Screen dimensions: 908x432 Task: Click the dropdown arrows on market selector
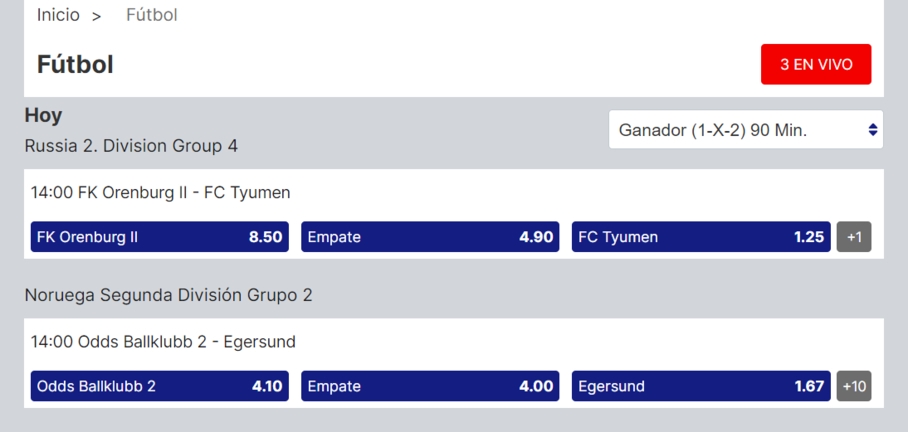click(872, 130)
